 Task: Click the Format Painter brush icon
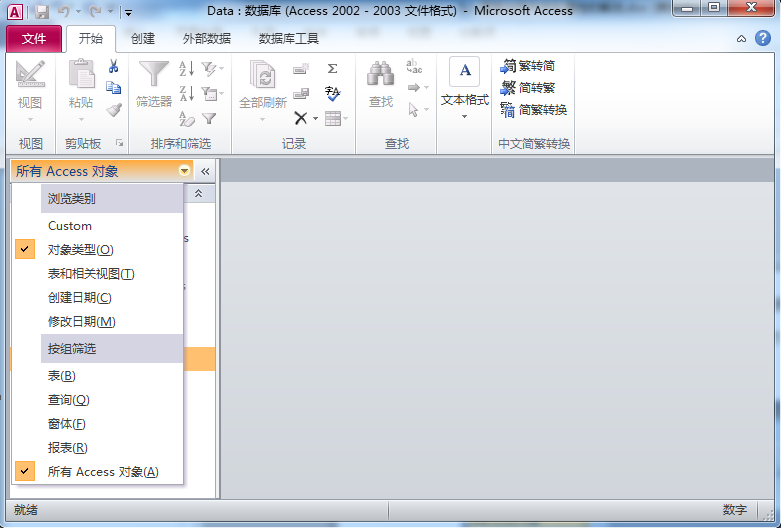click(114, 110)
